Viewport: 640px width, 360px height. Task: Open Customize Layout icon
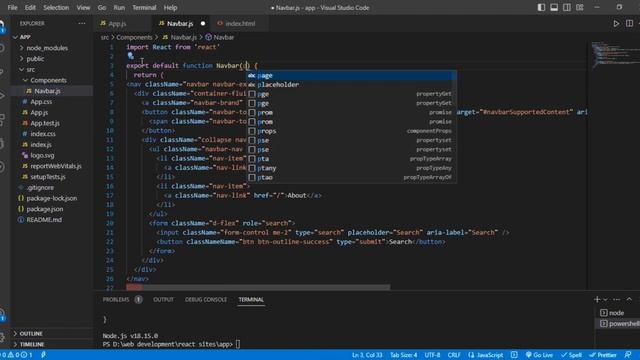pyautogui.click(x=580, y=7)
